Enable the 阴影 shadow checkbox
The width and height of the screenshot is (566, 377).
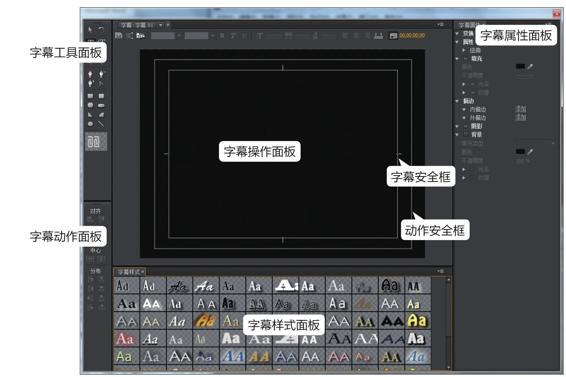tap(466, 126)
